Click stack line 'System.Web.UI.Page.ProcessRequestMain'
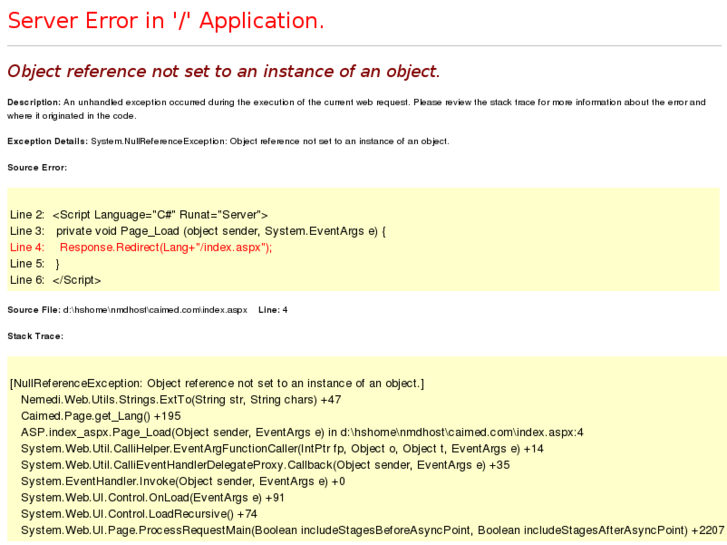727x545 pixels. [373, 530]
